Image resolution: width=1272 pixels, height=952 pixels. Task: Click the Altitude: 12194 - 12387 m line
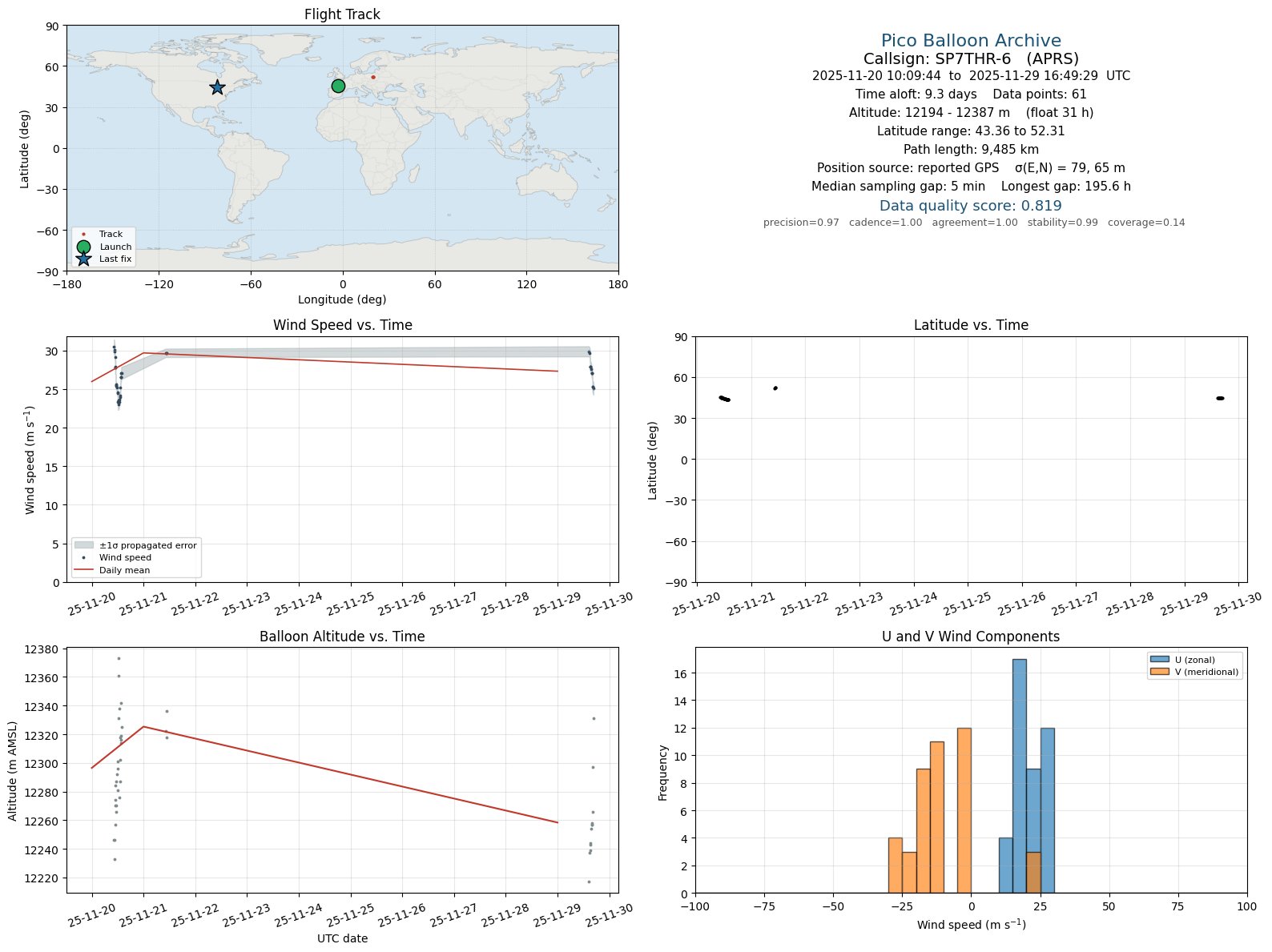pos(971,113)
